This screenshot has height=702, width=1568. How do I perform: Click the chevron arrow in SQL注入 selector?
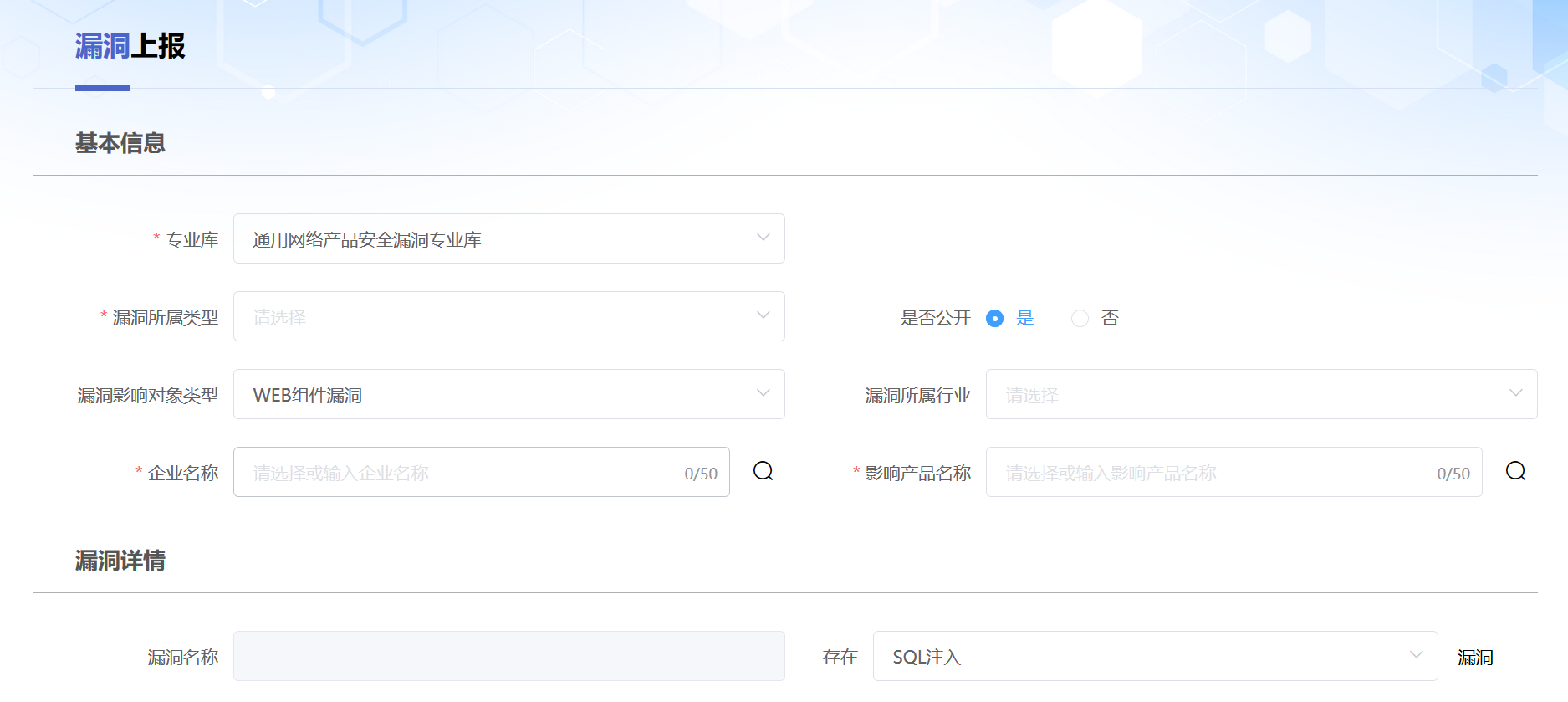1416,655
